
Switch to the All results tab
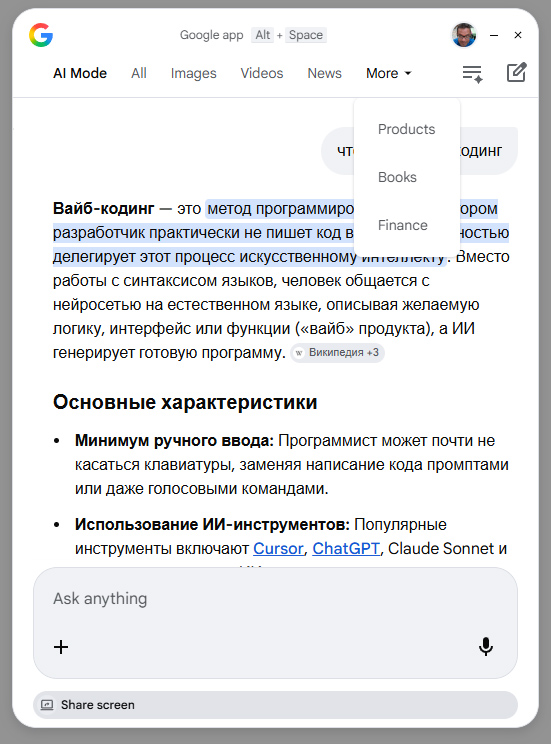point(139,74)
